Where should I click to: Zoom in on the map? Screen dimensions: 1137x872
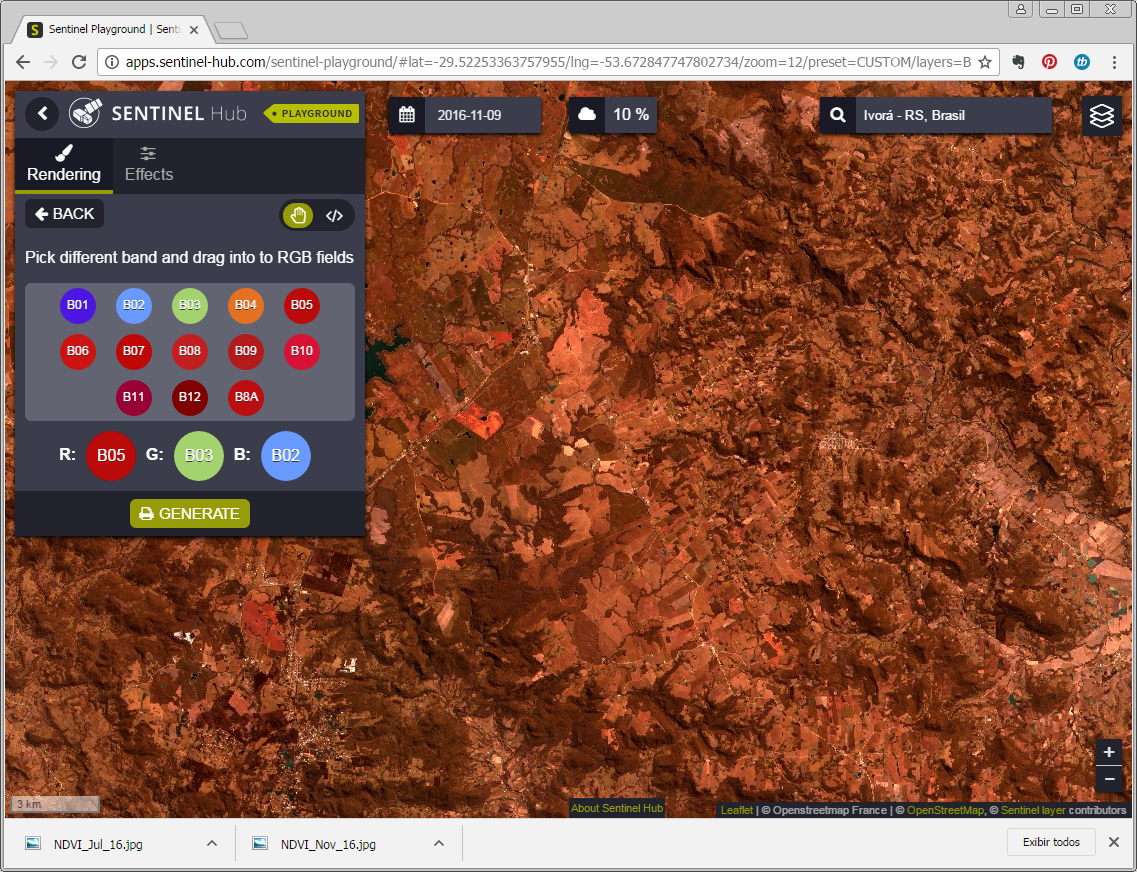click(x=1108, y=753)
